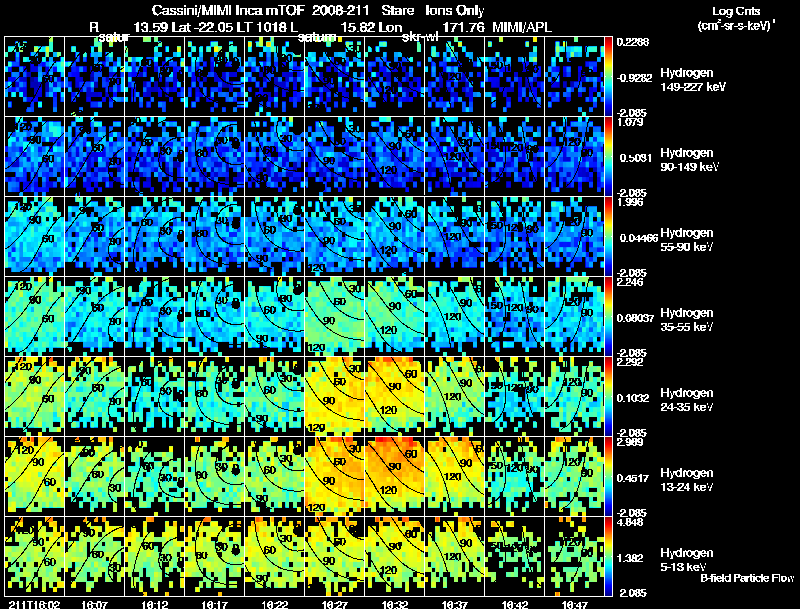Select the 90-149 keV panel at 16:12

(155, 157)
